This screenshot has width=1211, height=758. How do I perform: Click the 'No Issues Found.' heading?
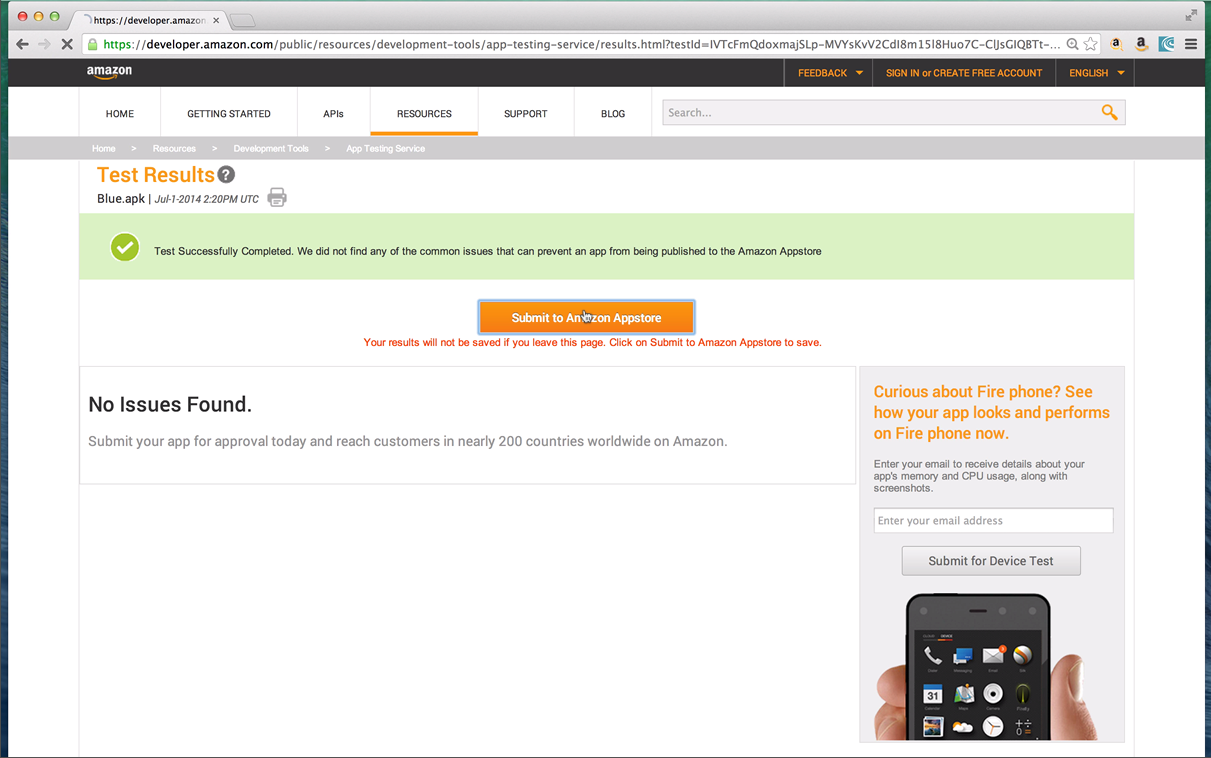[170, 404]
